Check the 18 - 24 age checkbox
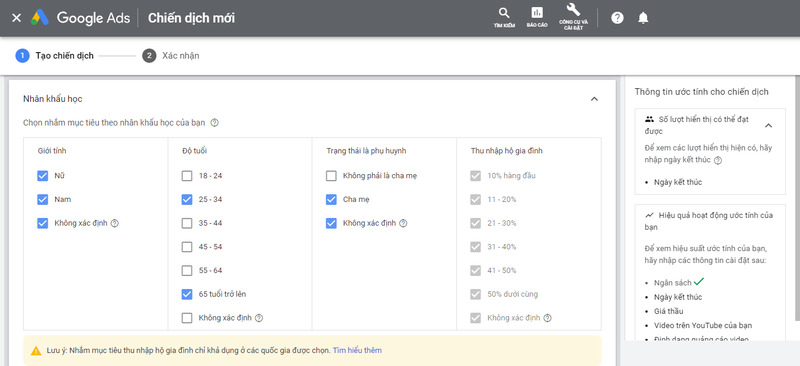The height and width of the screenshot is (366, 800). (187, 176)
